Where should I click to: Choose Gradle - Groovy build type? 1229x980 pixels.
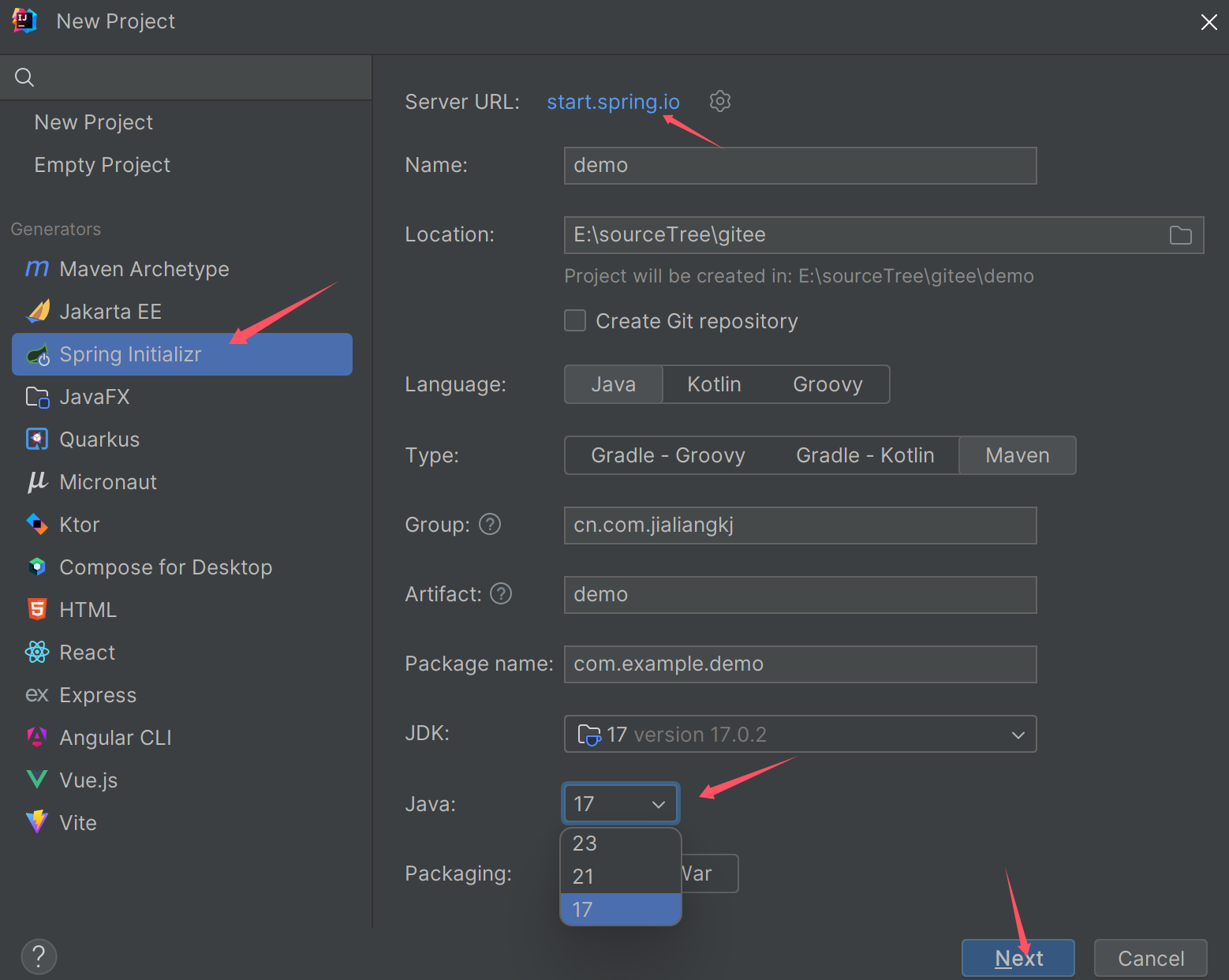(668, 455)
